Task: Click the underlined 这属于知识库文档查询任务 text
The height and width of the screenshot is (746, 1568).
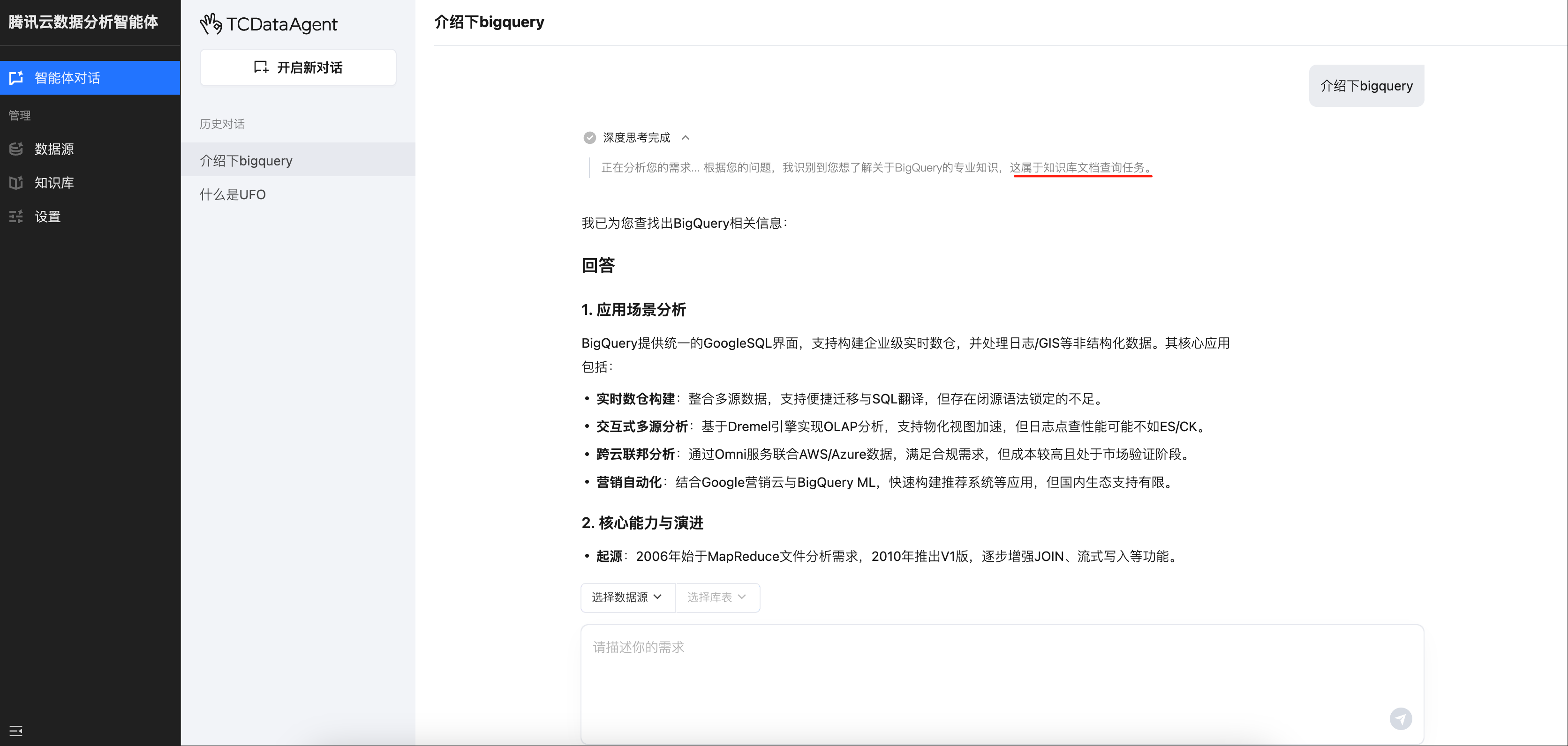Action: tap(1081, 167)
